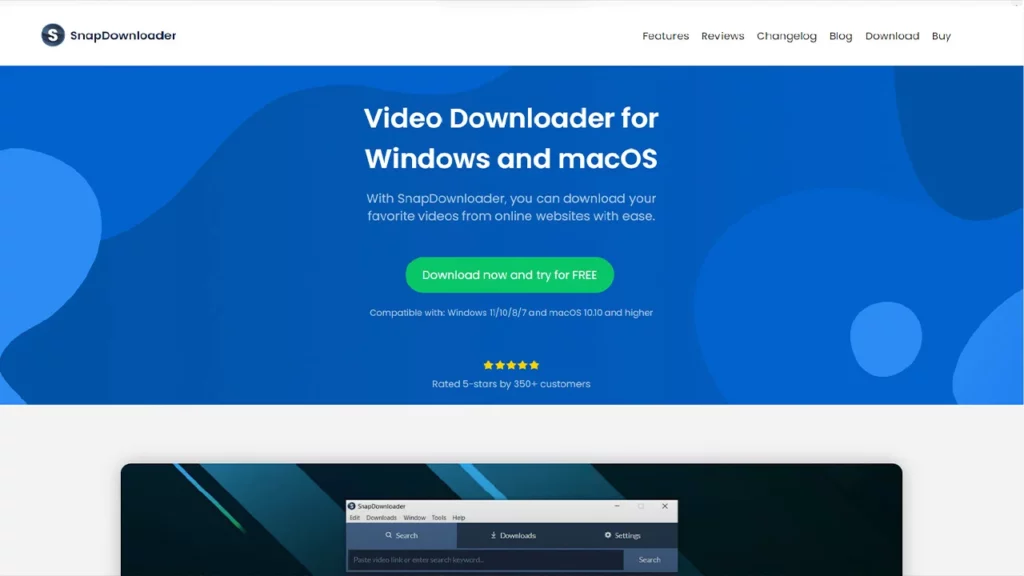Viewport: 1024px width, 576px height.
Task: Click the magnifier icon on Search tab
Action: (x=389, y=536)
